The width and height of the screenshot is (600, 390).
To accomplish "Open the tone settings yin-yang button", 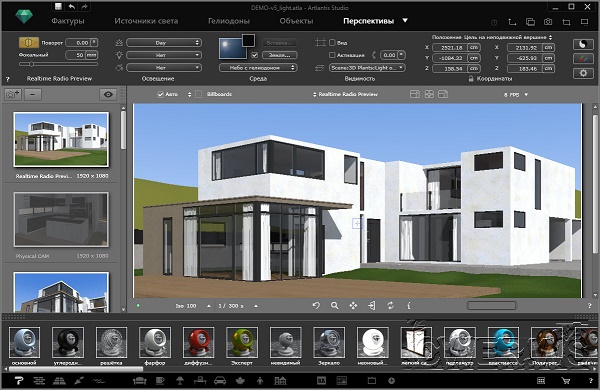I will point(583,44).
